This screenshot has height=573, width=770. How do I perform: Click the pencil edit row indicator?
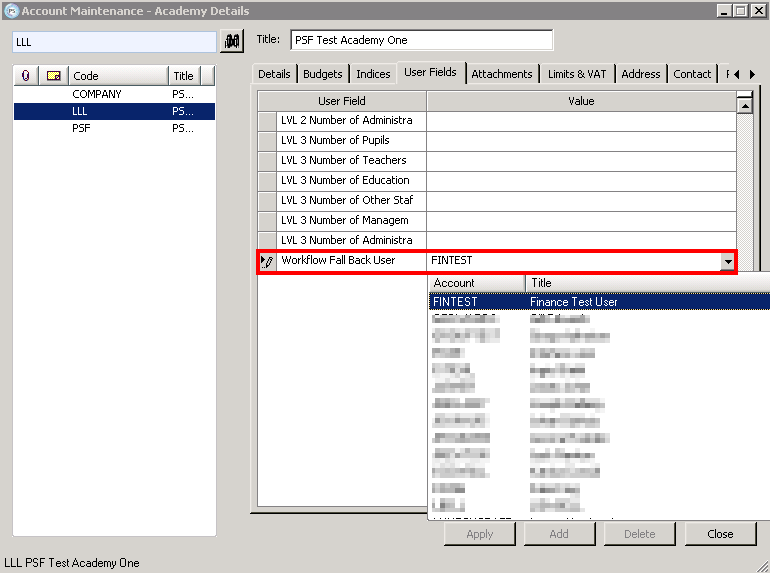point(267,261)
